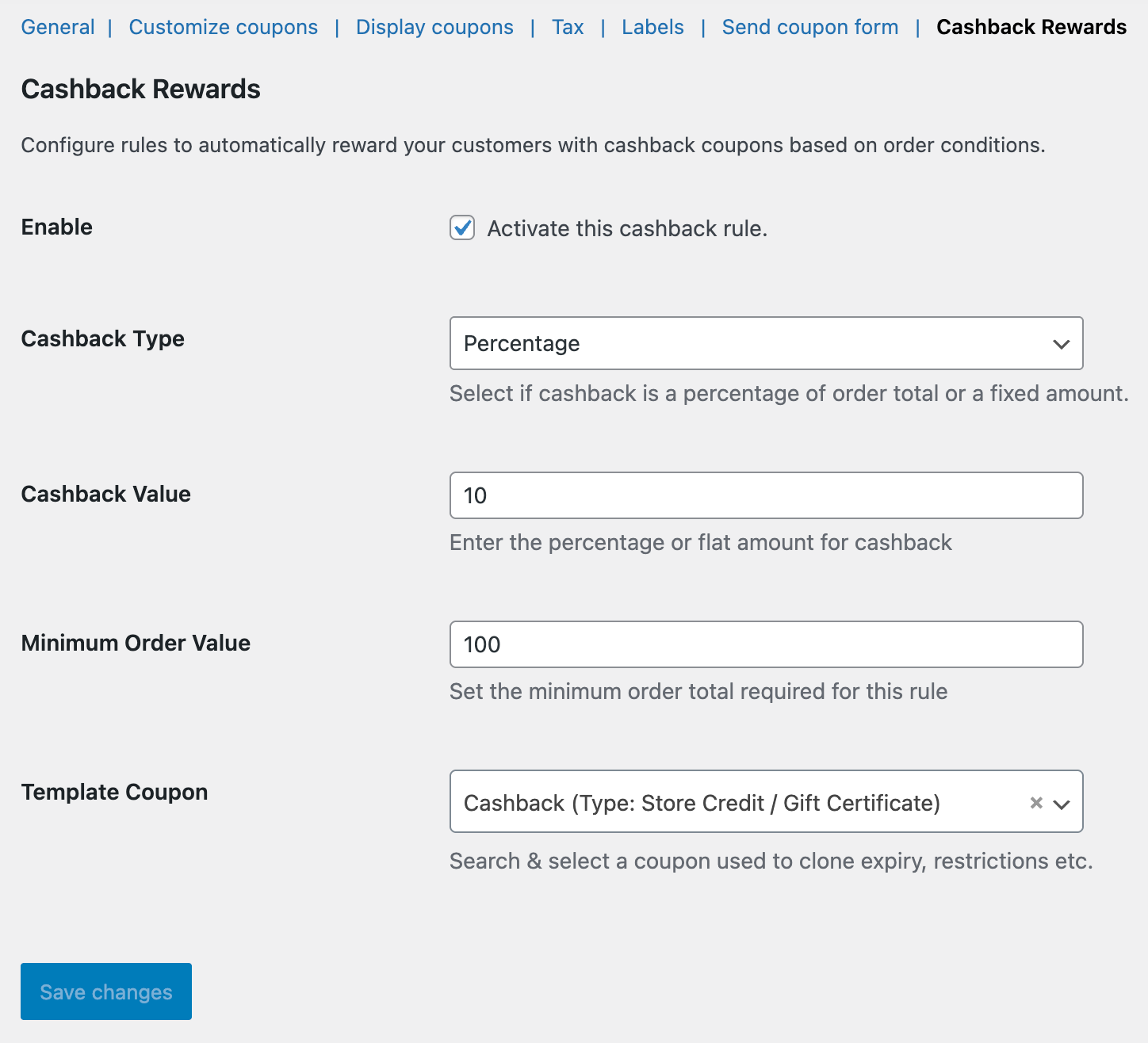
Task: Click the Template Coupon setting label
Action: point(115,793)
